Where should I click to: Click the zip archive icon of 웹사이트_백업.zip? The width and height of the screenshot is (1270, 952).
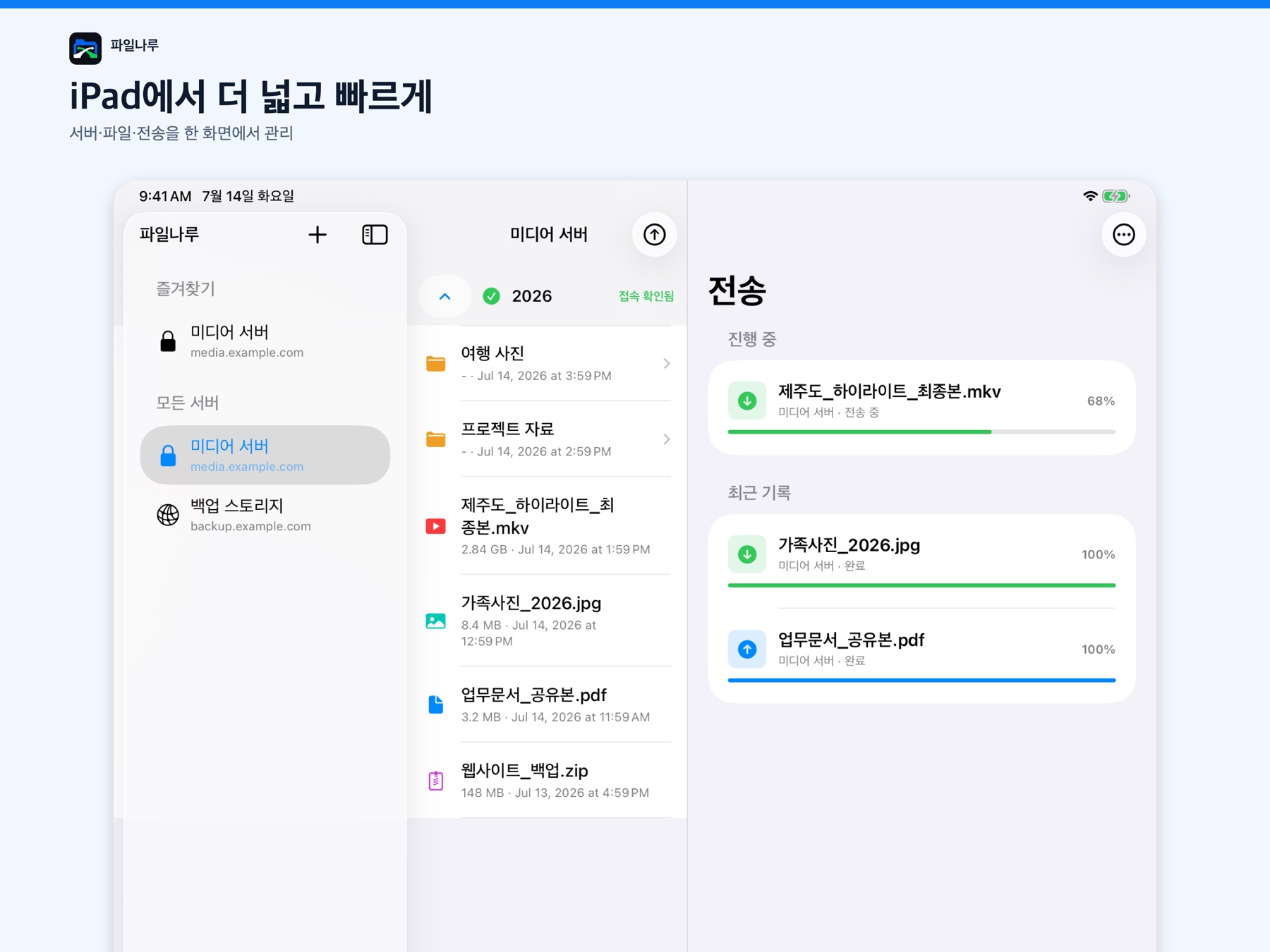click(436, 781)
